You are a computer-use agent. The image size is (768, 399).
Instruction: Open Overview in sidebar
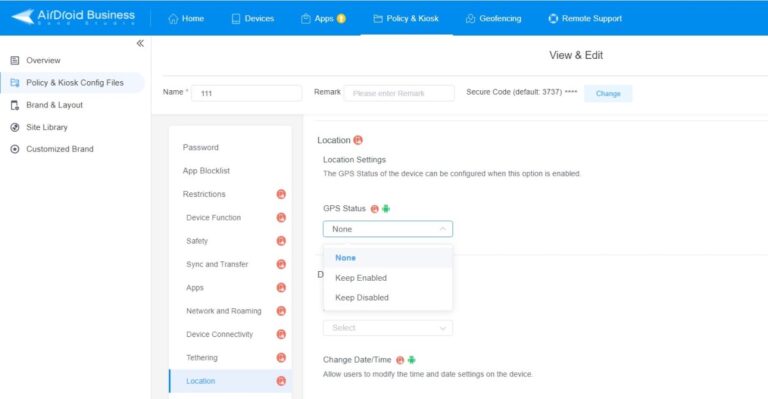pos(44,61)
